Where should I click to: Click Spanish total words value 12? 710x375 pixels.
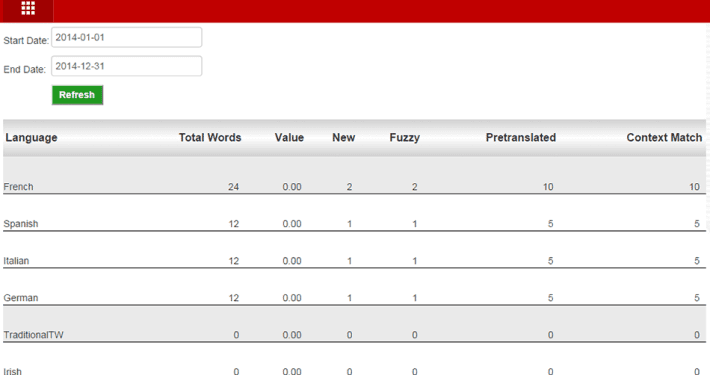(233, 224)
